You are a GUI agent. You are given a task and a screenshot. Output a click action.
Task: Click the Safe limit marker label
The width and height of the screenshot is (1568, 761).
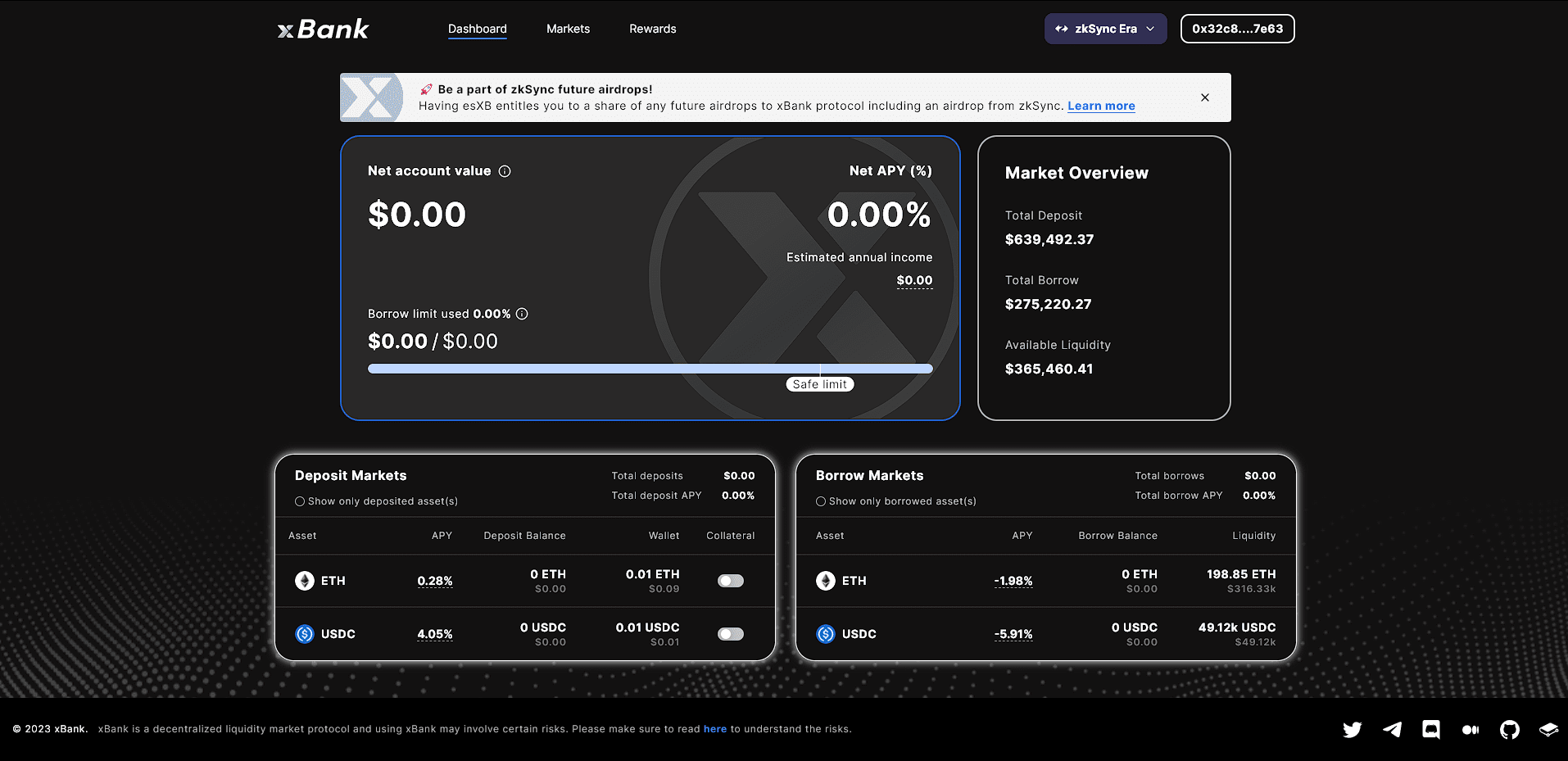coord(820,384)
